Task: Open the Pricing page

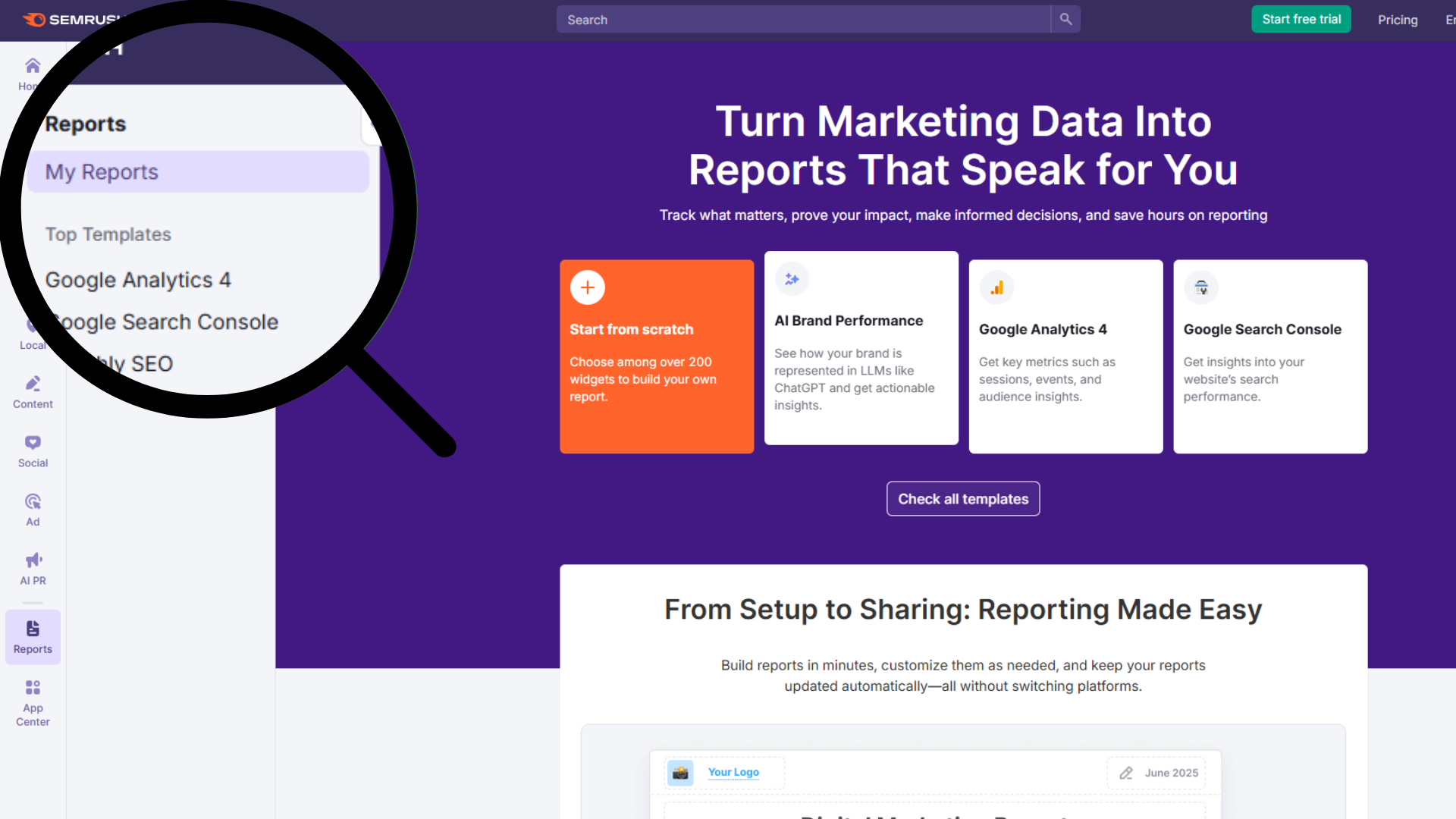Action: click(1398, 20)
